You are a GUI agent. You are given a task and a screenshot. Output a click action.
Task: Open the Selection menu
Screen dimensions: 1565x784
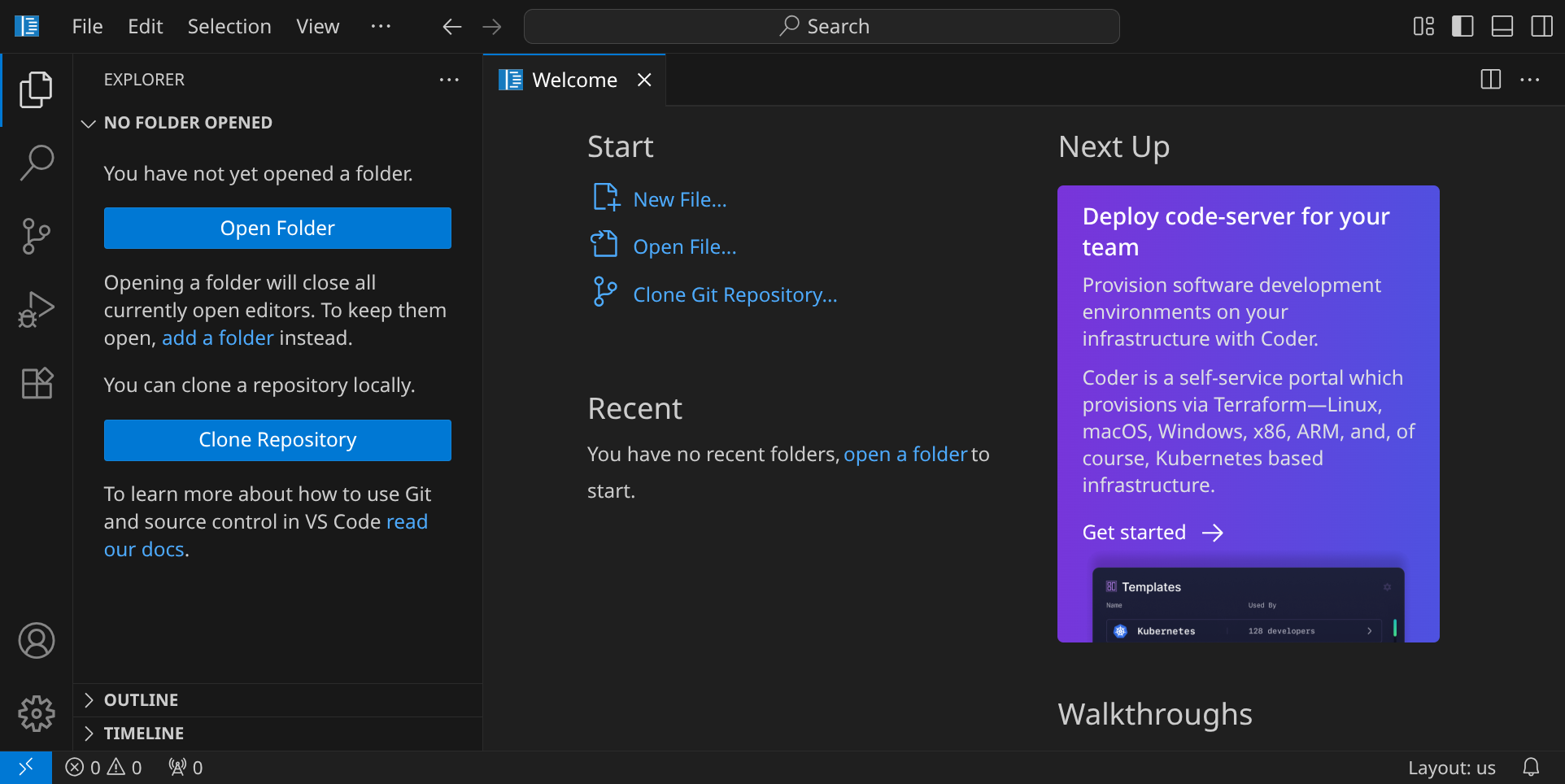[229, 27]
